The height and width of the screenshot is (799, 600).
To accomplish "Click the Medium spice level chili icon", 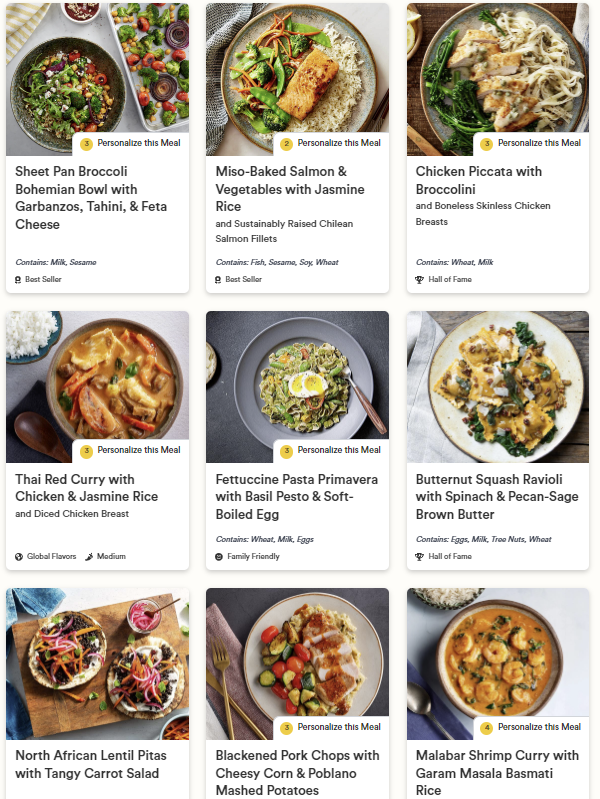I will (x=89, y=557).
